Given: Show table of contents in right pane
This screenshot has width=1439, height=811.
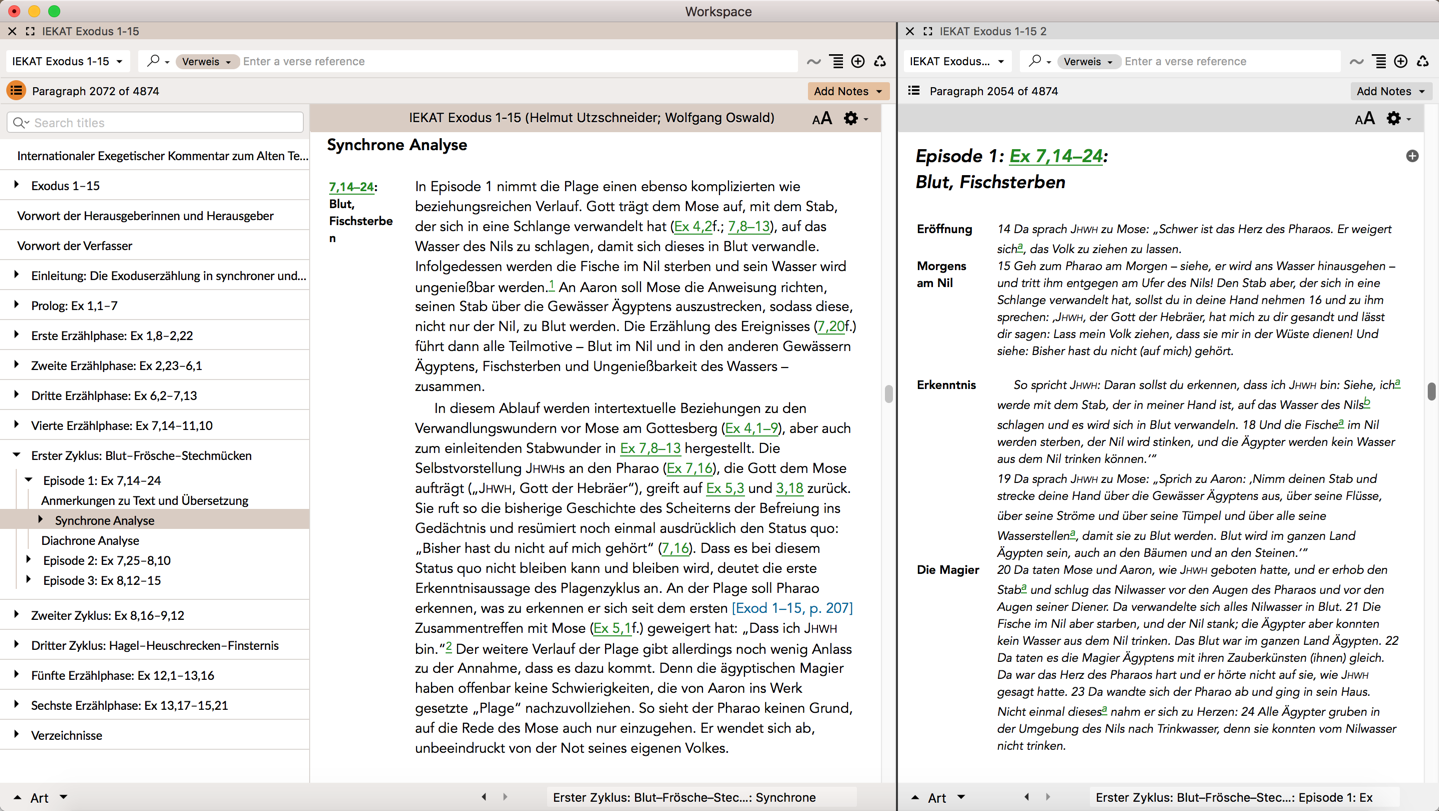Looking at the screenshot, I should [914, 91].
